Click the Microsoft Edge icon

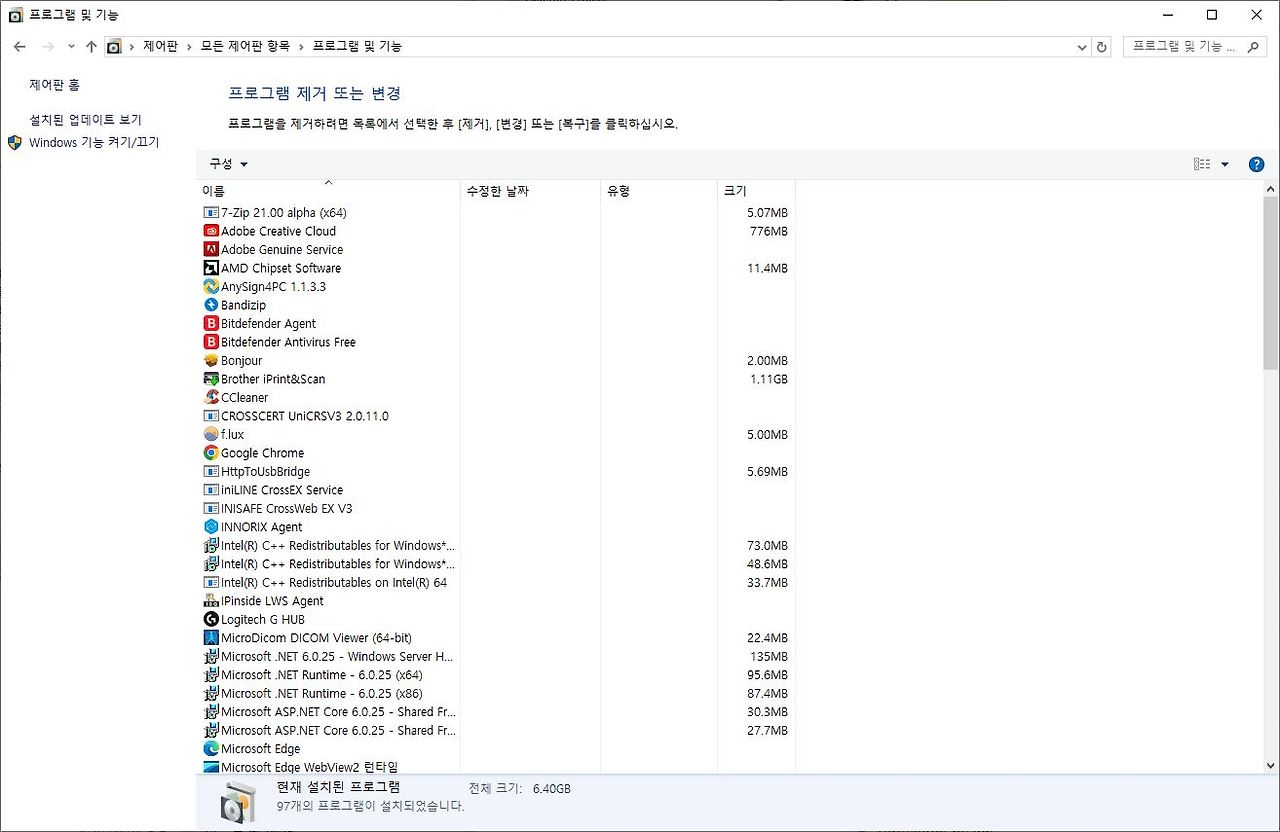click(211, 749)
